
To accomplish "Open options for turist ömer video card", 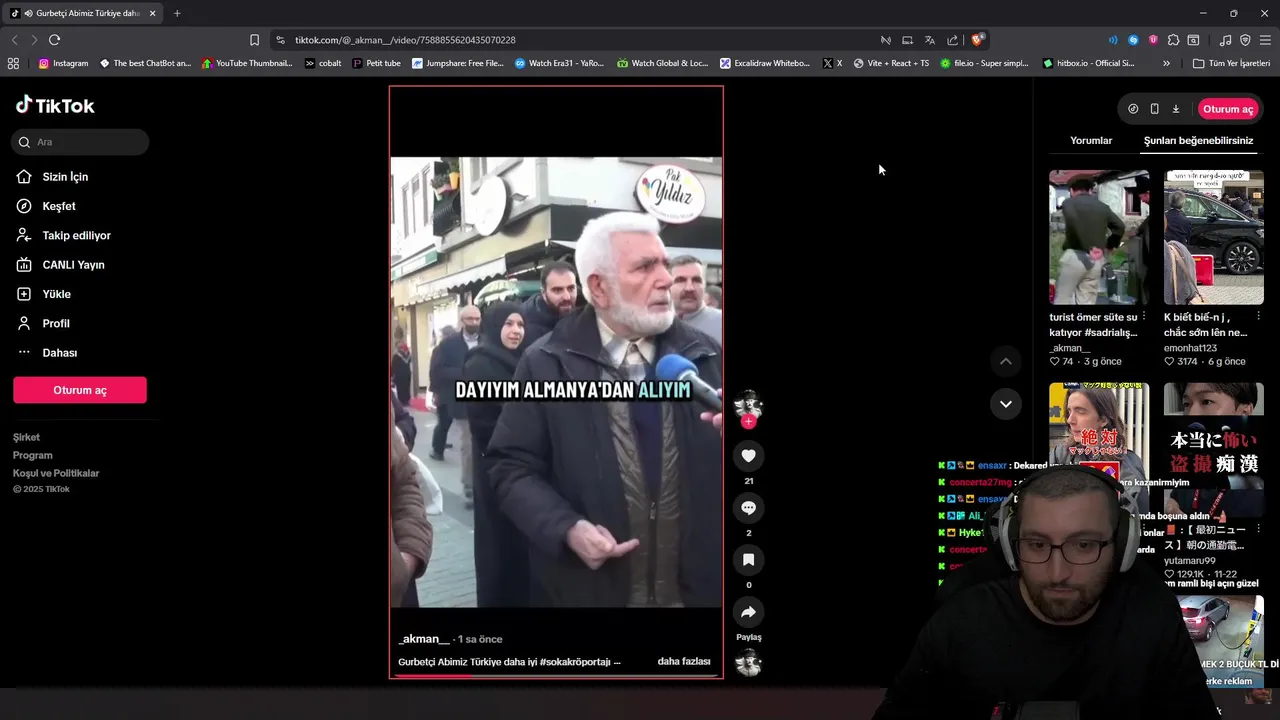I will pos(1144,317).
